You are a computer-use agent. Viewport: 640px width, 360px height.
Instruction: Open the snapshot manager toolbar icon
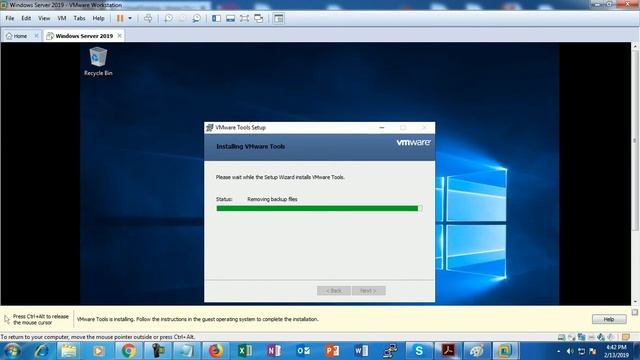click(196, 18)
